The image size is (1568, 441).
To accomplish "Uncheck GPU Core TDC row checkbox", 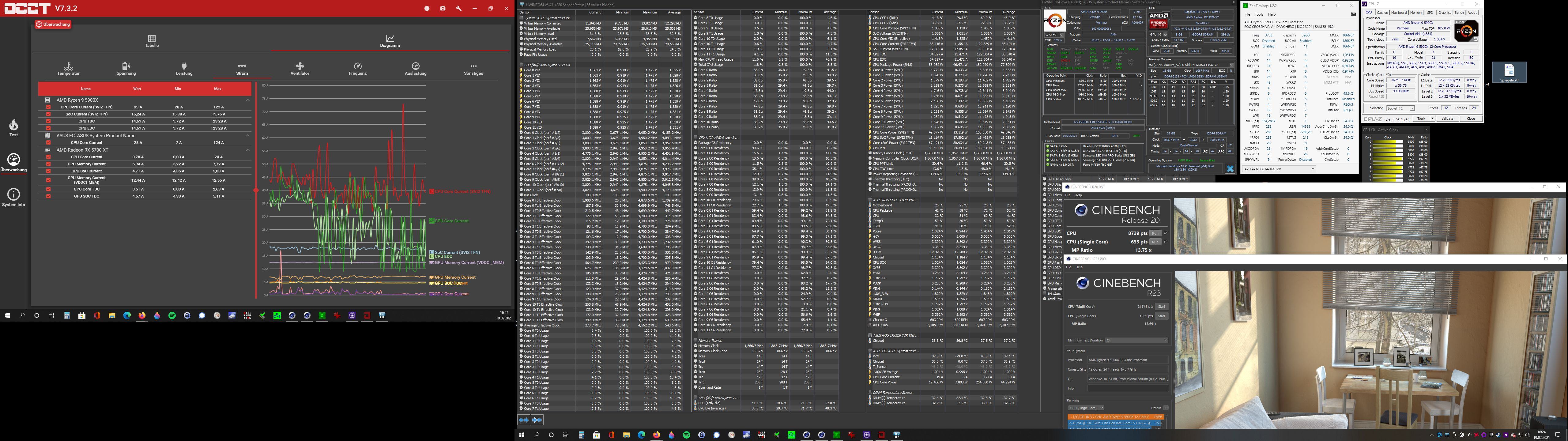I will coord(49,189).
